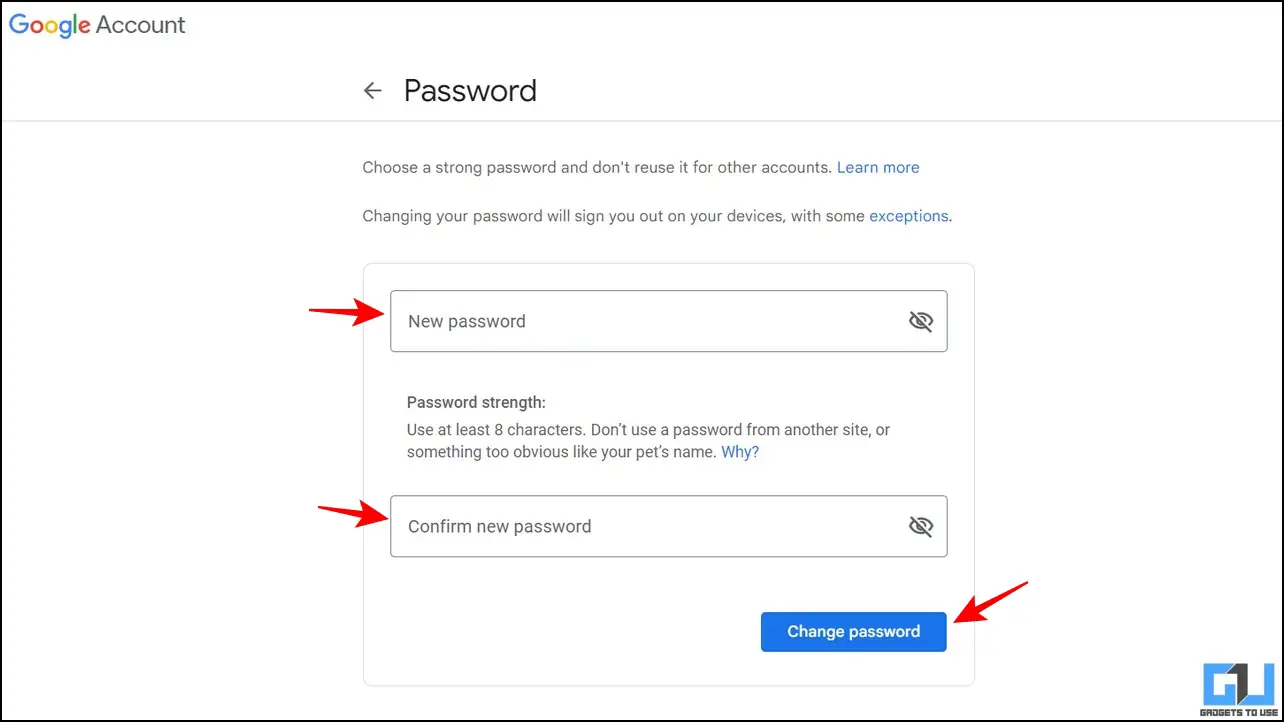Click the Password page heading

click(x=470, y=91)
